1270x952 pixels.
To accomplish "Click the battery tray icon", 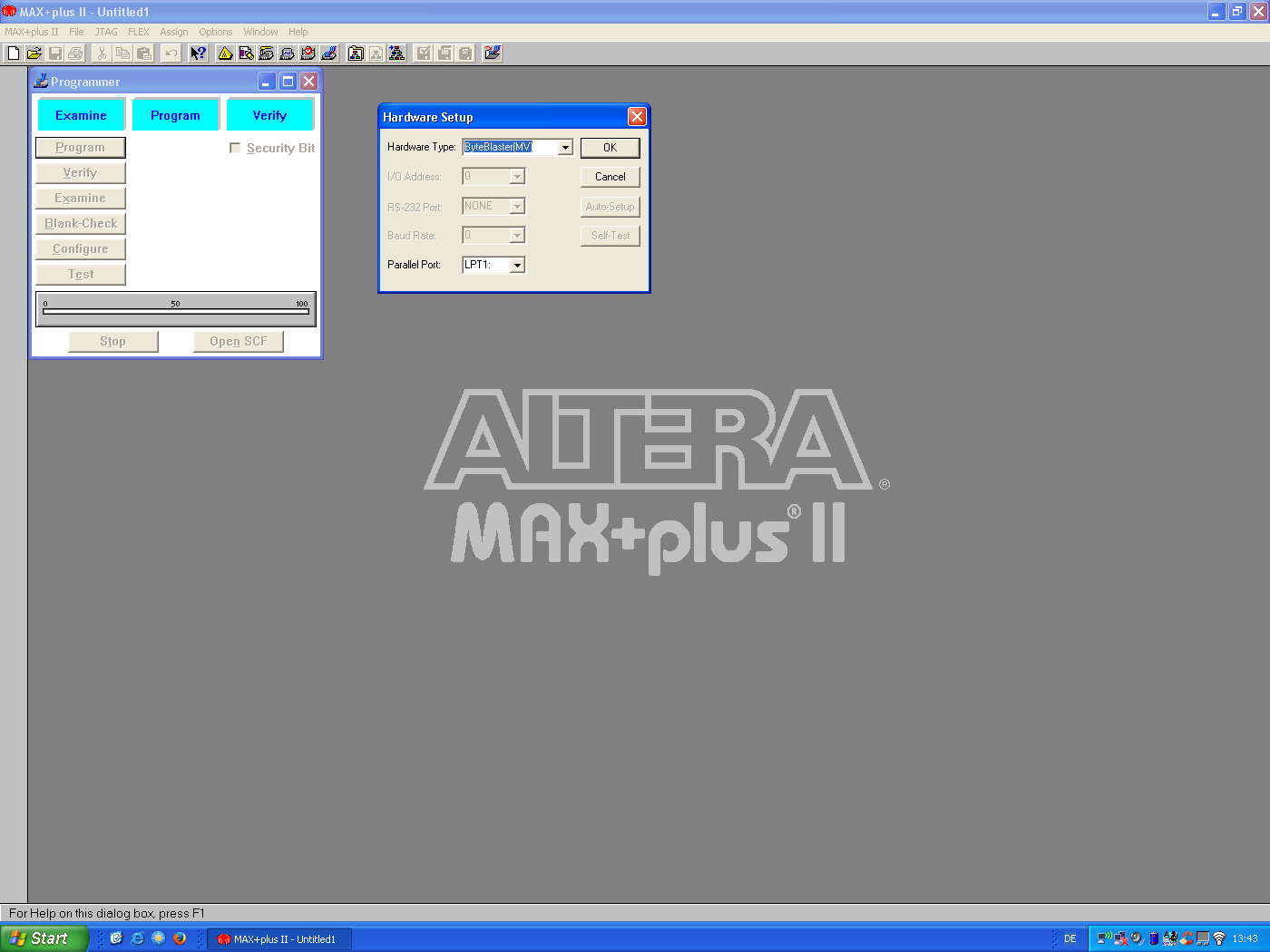I will point(1154,938).
